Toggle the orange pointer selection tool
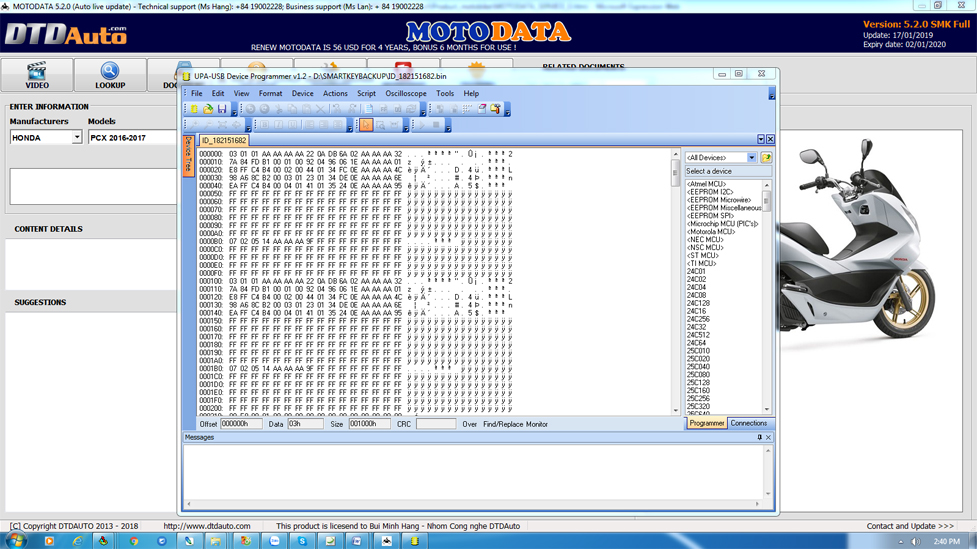This screenshot has height=549, width=977. pos(366,125)
